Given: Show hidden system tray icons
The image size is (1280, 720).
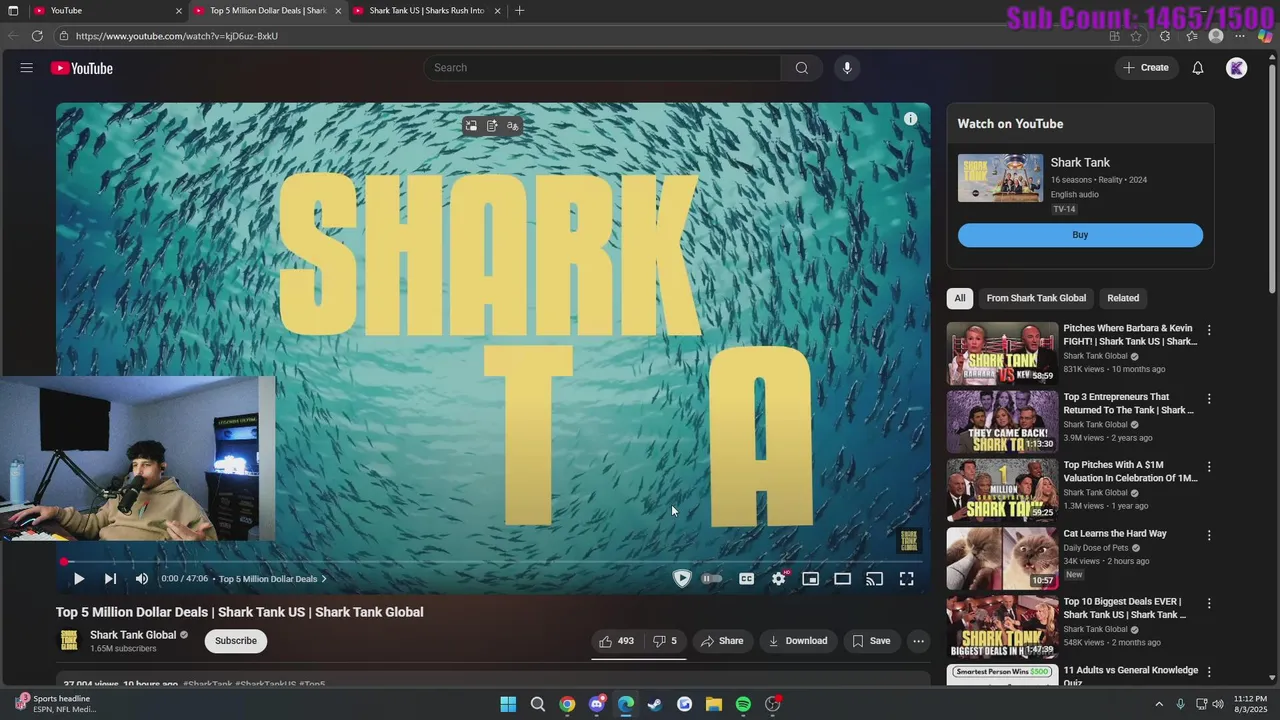Looking at the screenshot, I should (x=1160, y=704).
